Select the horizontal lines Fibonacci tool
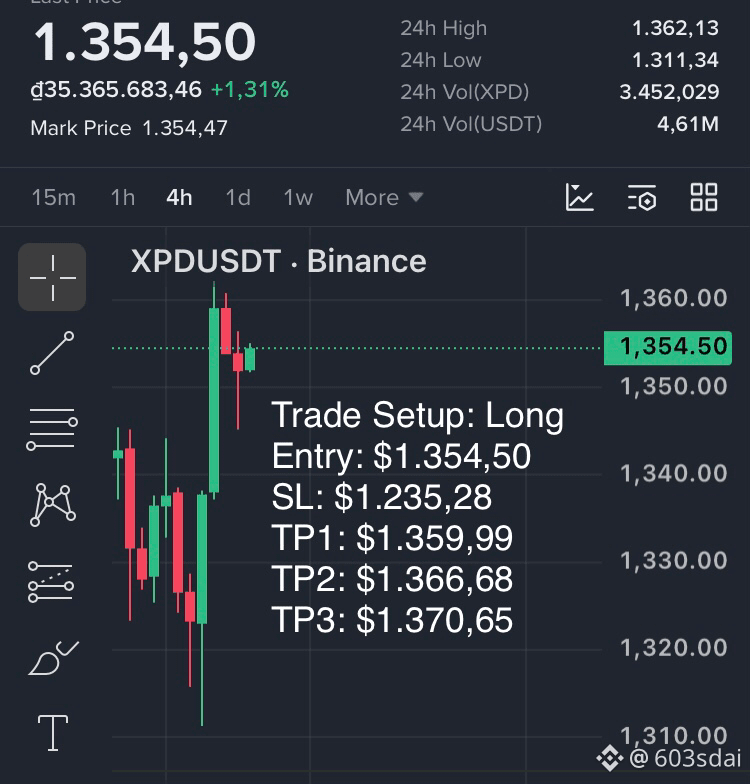This screenshot has height=784, width=750. point(52,428)
